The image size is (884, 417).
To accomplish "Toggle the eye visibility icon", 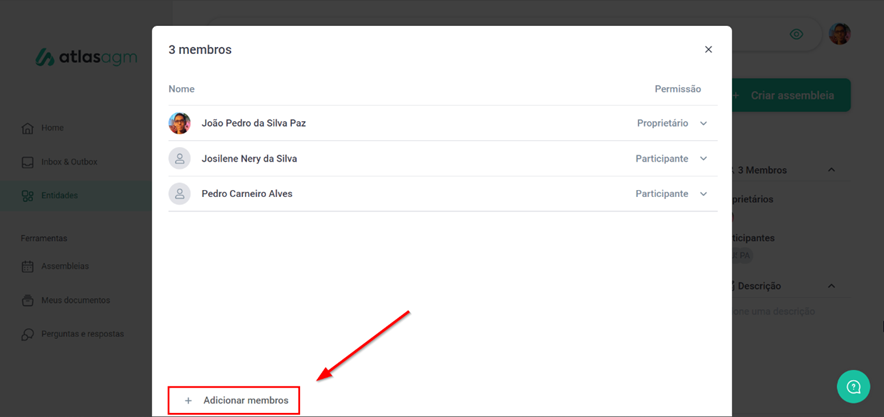I will click(x=796, y=34).
